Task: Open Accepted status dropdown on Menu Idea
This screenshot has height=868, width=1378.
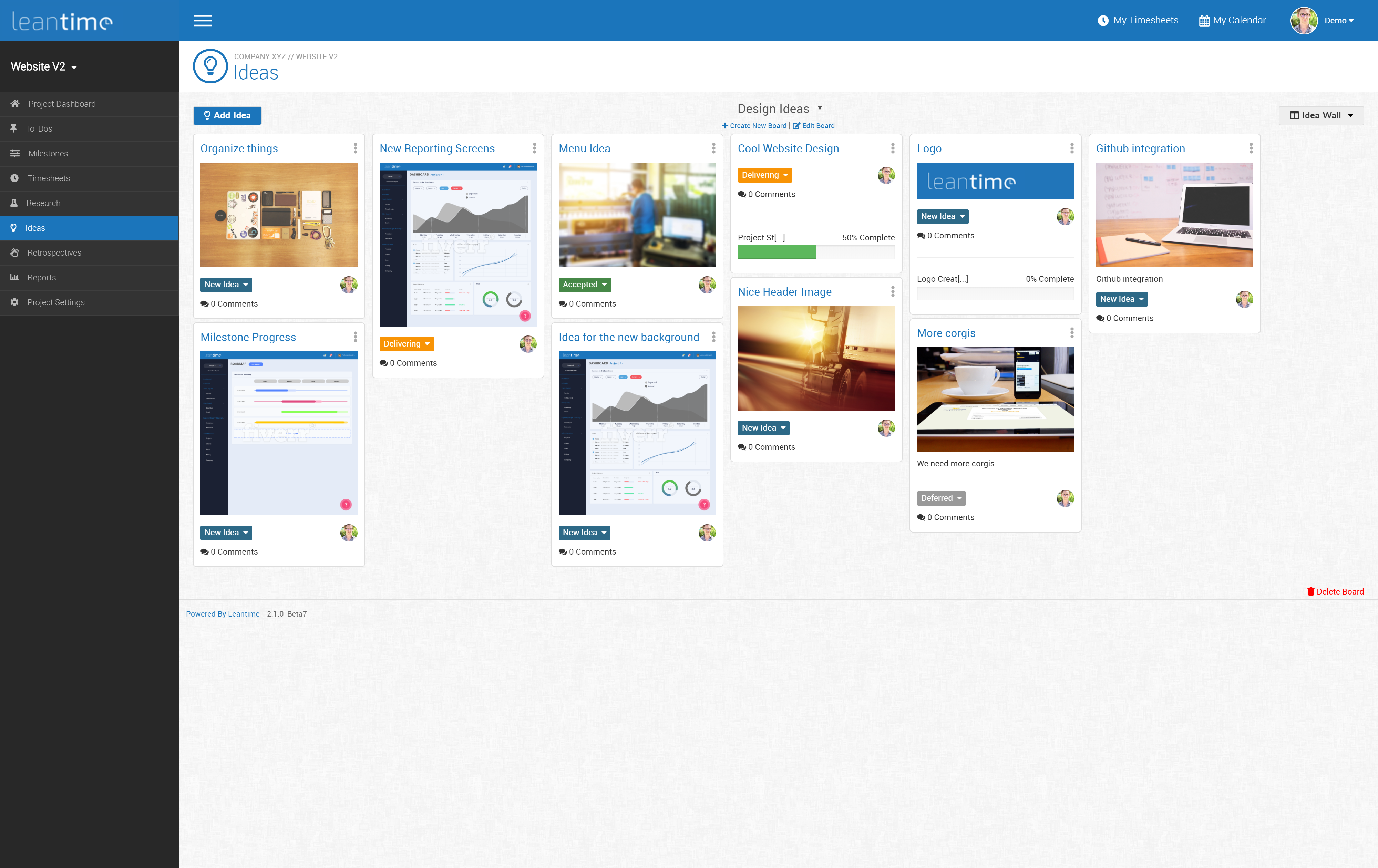Action: 584,285
